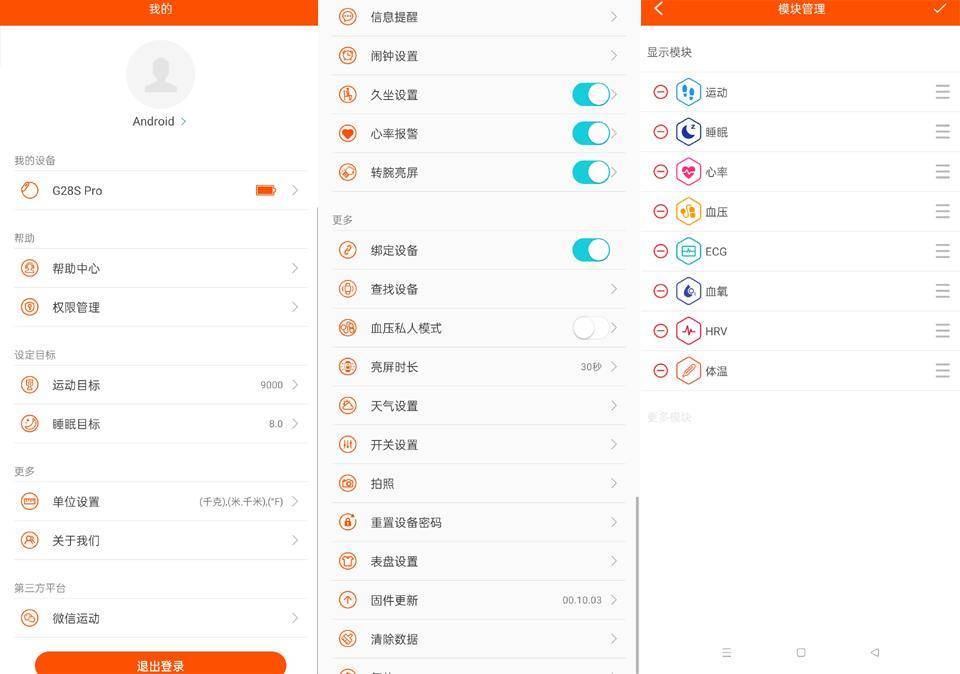
Task: Click the ECG module icon
Action: [x=688, y=251]
